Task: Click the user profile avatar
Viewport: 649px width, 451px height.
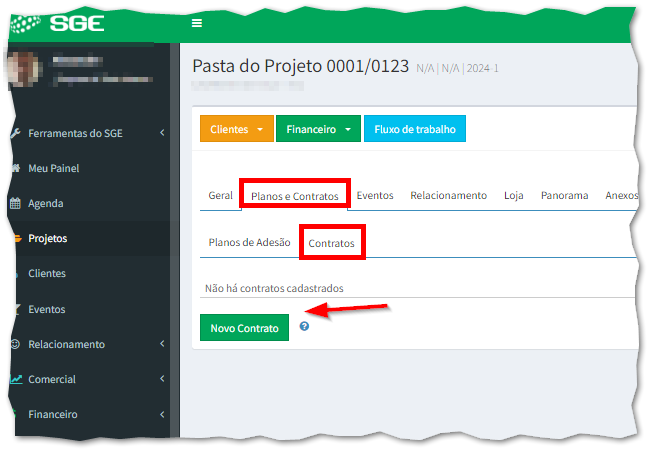Action: pos(24,69)
